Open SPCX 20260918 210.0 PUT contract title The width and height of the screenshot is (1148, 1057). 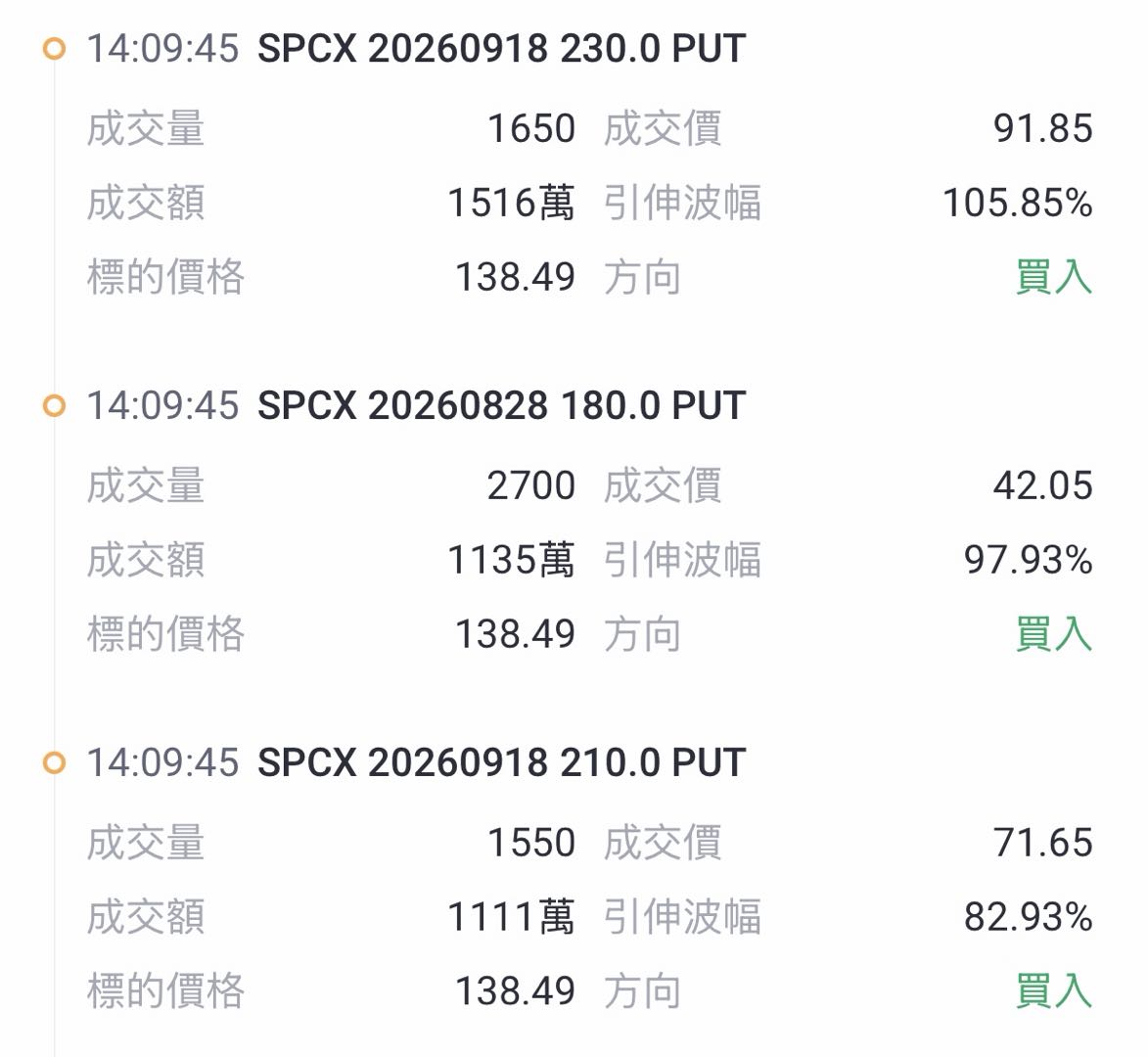click(501, 762)
